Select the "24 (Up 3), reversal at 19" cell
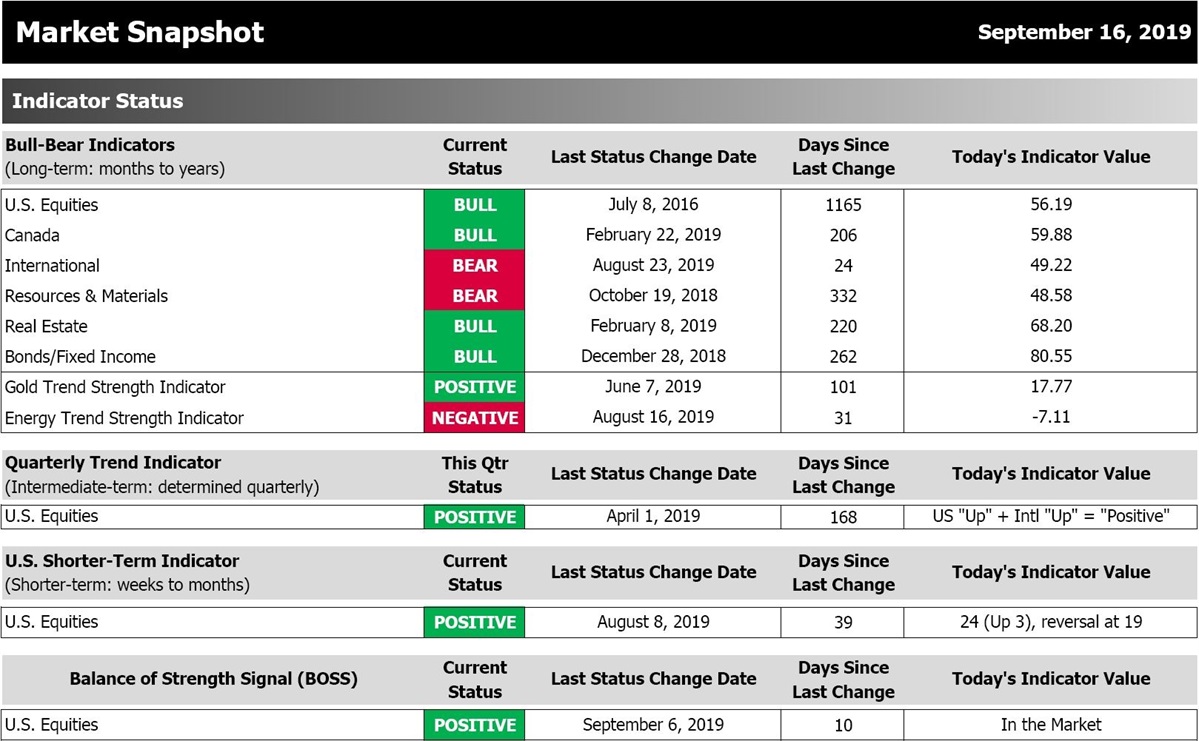Viewport: 1199px width, 741px height. tap(1051, 622)
